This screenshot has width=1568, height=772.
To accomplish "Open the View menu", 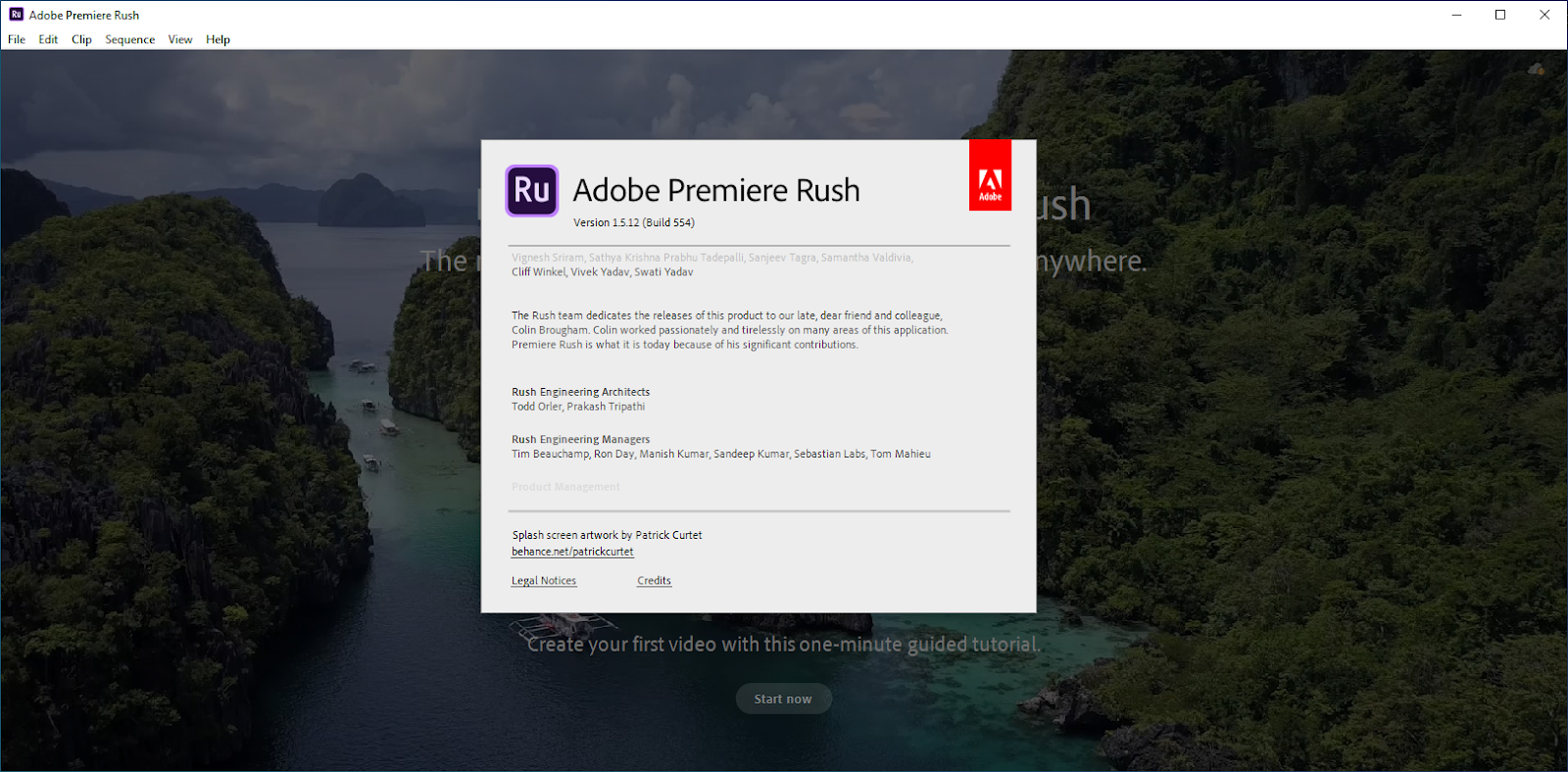I will (180, 39).
